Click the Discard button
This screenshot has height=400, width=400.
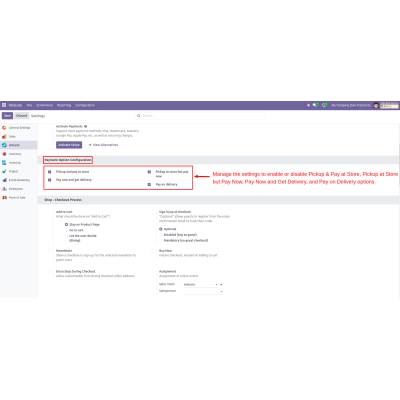click(x=22, y=116)
